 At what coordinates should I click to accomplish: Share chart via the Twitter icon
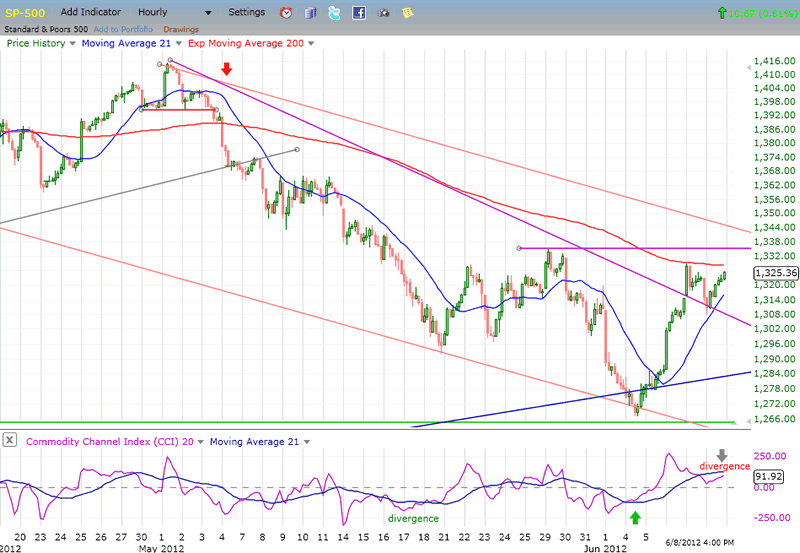[x=334, y=13]
